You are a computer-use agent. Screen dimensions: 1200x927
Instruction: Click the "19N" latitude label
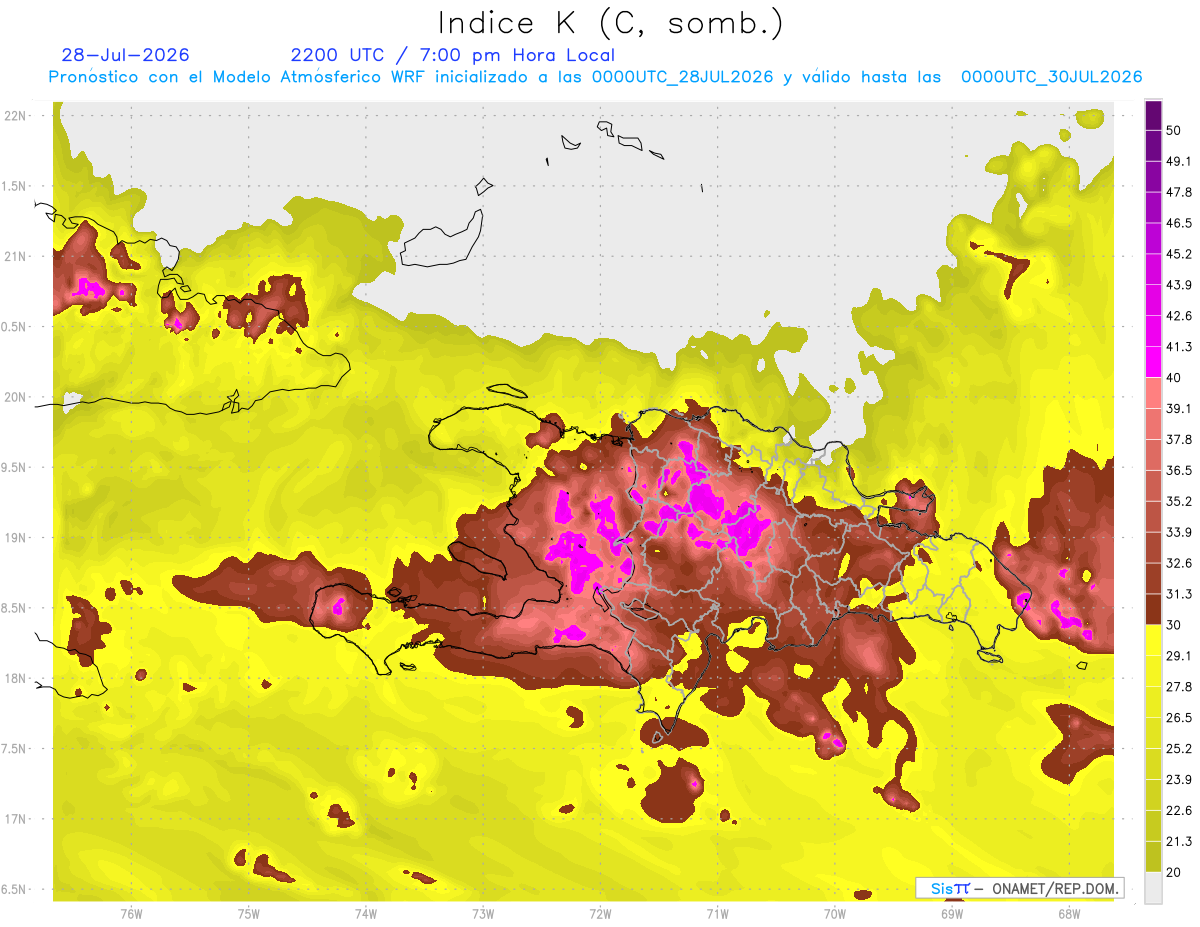click(17, 537)
